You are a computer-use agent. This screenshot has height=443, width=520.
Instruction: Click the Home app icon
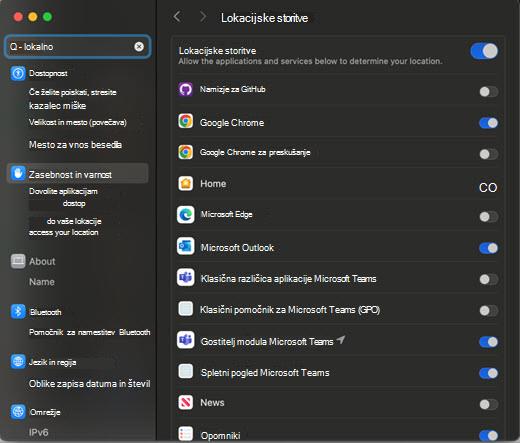pyautogui.click(x=185, y=183)
